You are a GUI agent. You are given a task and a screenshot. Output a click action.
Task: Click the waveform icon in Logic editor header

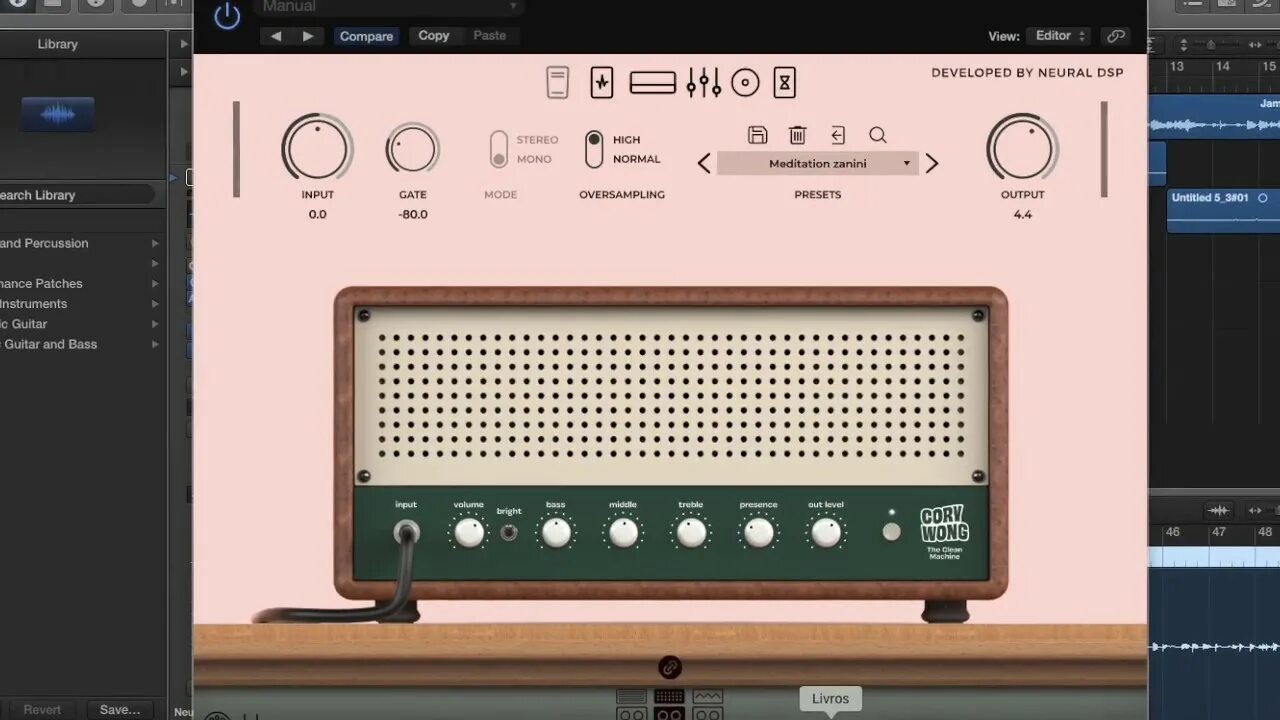pos(1218,510)
